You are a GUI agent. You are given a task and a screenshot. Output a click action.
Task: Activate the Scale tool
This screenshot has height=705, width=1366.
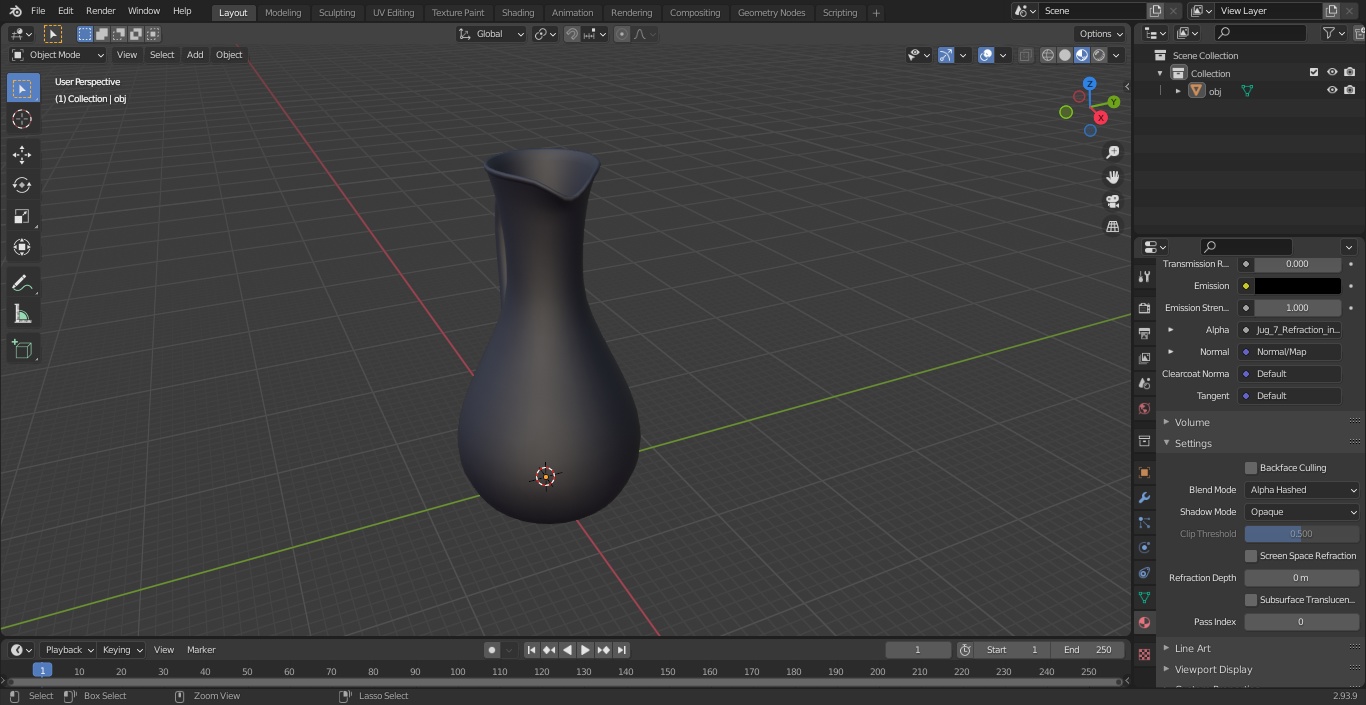coord(22,216)
